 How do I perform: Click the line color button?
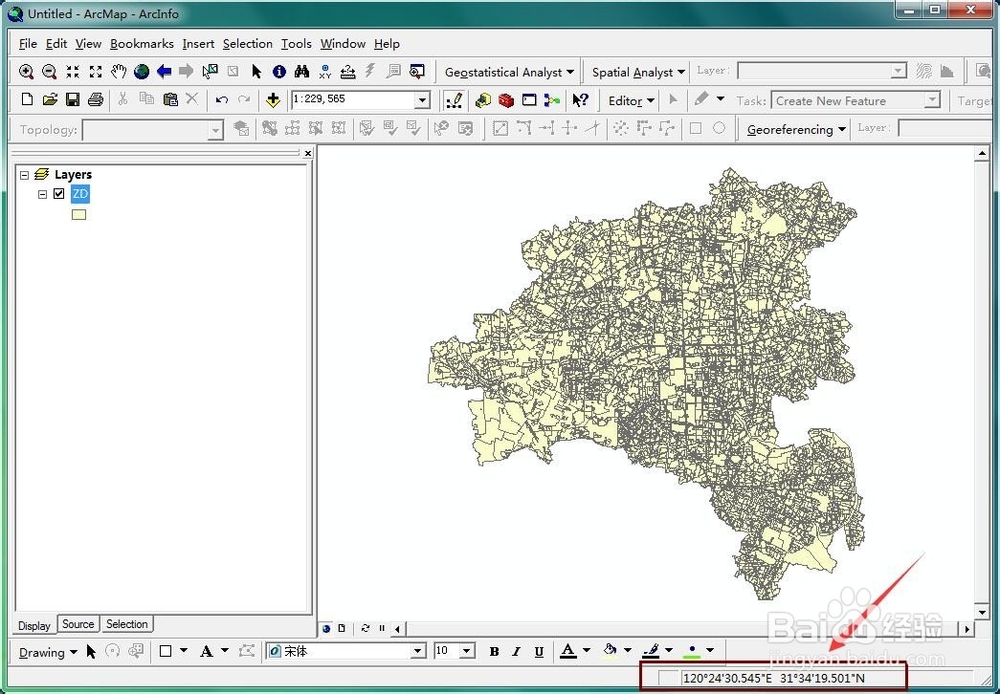651,651
